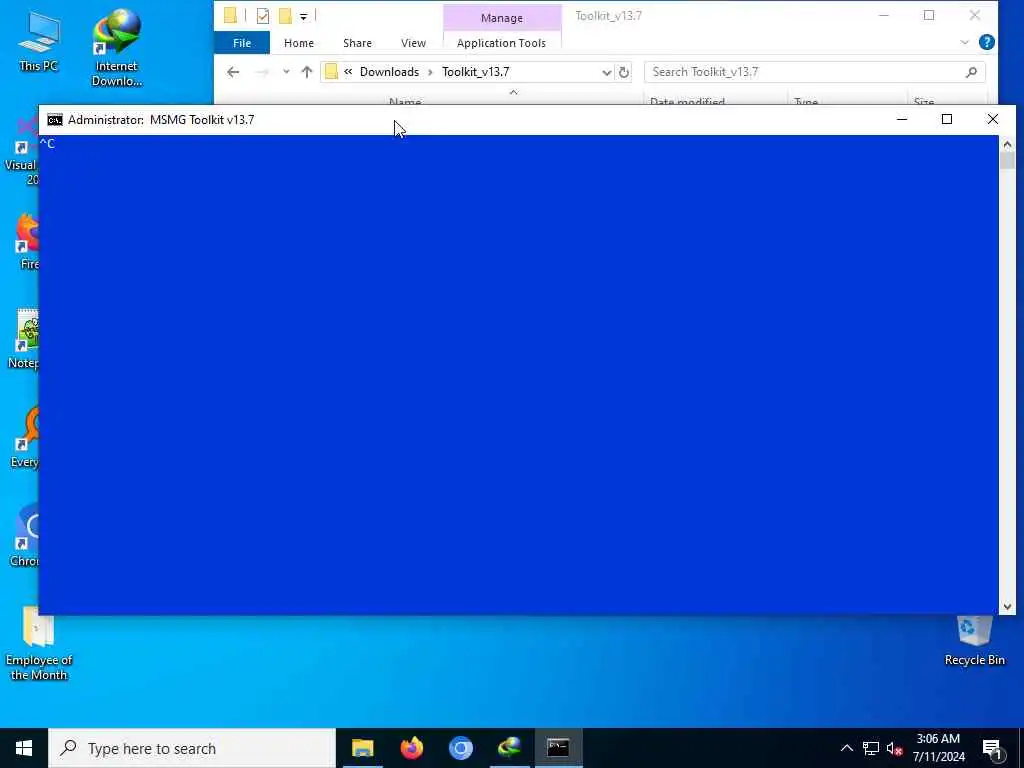Image resolution: width=1024 pixels, height=768 pixels.
Task: Open Internet Download Manager desktop icon
Action: (x=116, y=47)
